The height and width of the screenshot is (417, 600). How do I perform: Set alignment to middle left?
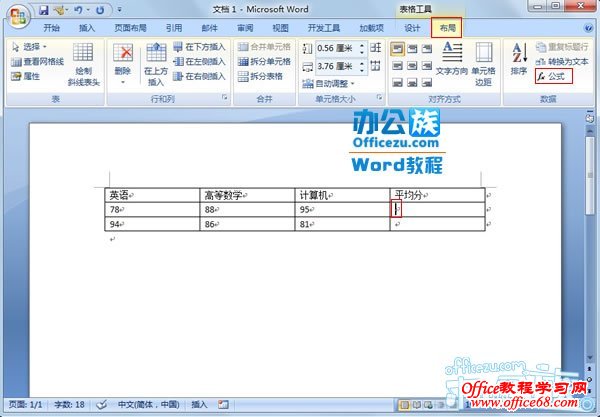point(398,66)
